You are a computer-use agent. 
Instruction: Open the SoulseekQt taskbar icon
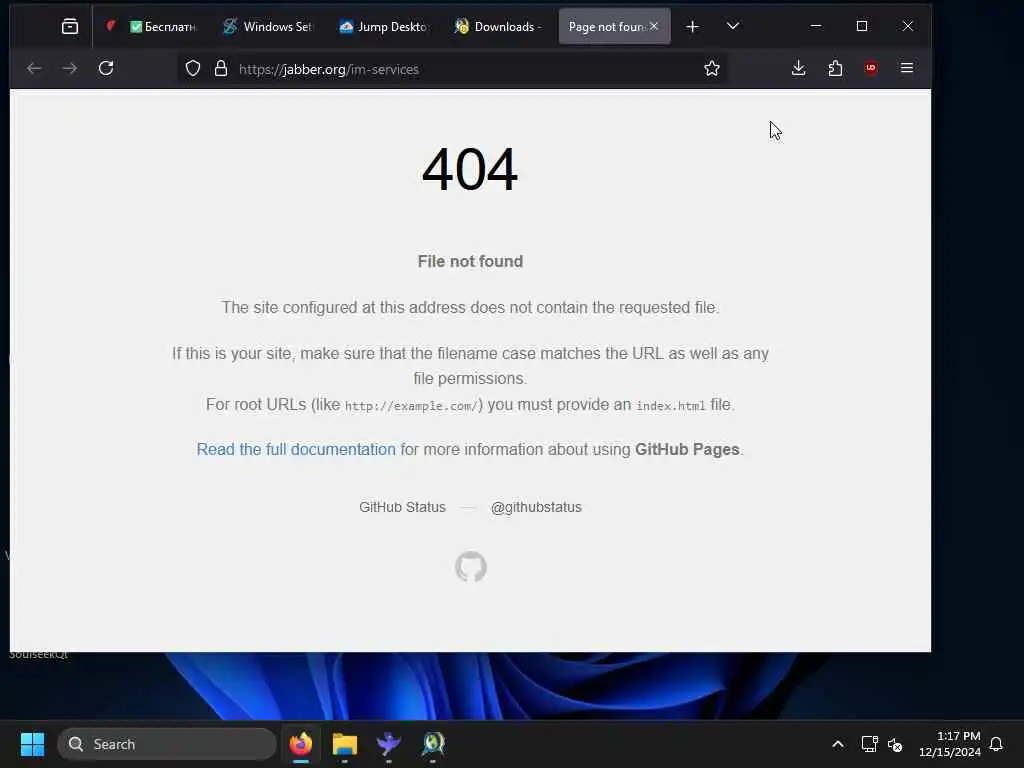(x=432, y=744)
